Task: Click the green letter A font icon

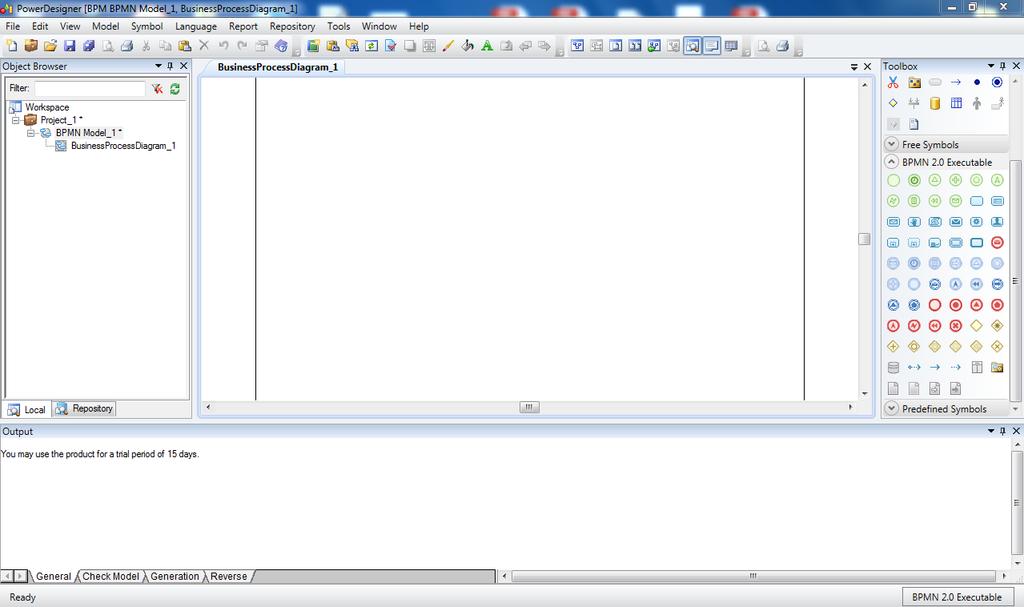Action: coord(487,46)
